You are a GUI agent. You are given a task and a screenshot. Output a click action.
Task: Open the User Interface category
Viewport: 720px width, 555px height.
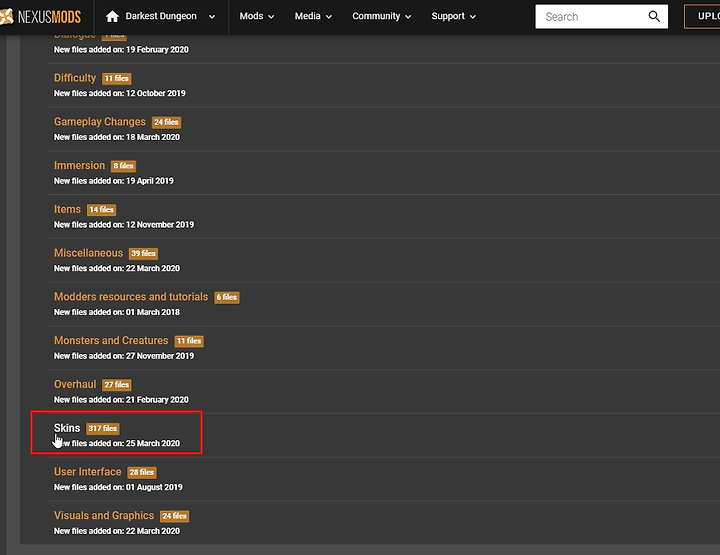click(87, 472)
